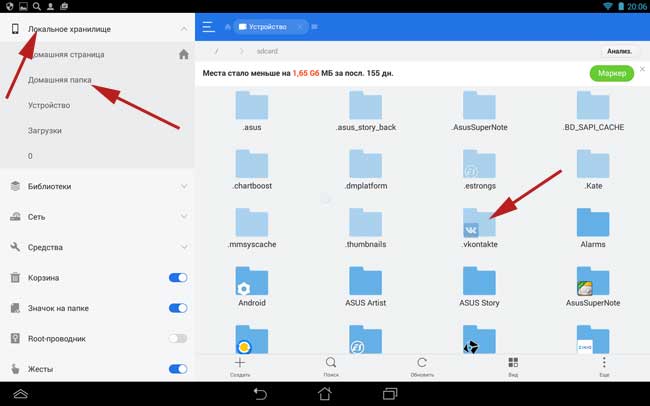Tap the Поиск search icon
650x406 pixels.
331,363
